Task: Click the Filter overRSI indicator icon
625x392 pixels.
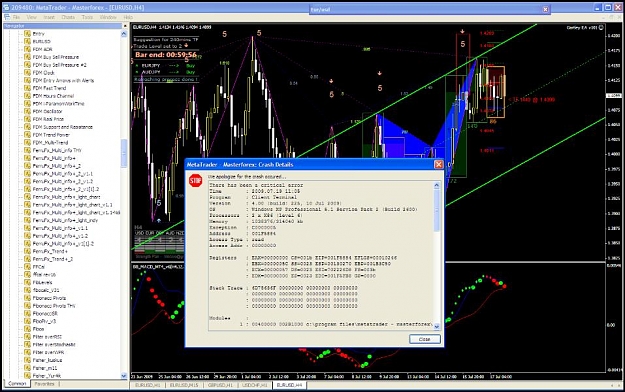Action: point(27,337)
